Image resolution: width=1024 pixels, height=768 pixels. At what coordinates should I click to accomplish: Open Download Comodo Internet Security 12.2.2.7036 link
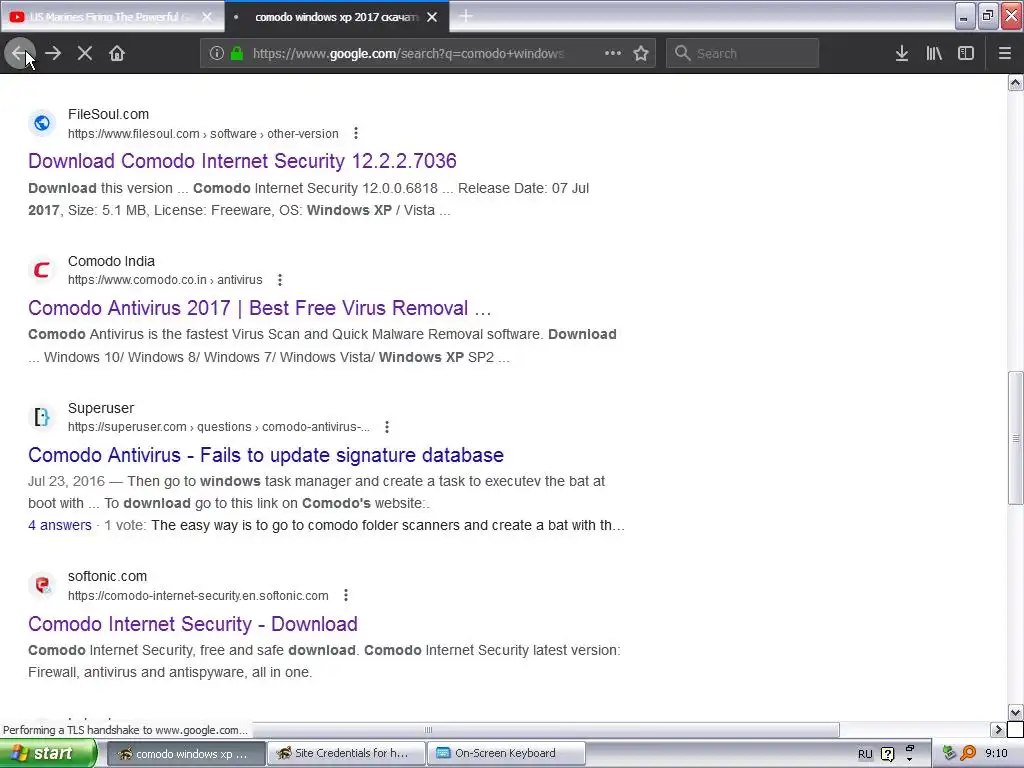click(x=242, y=161)
